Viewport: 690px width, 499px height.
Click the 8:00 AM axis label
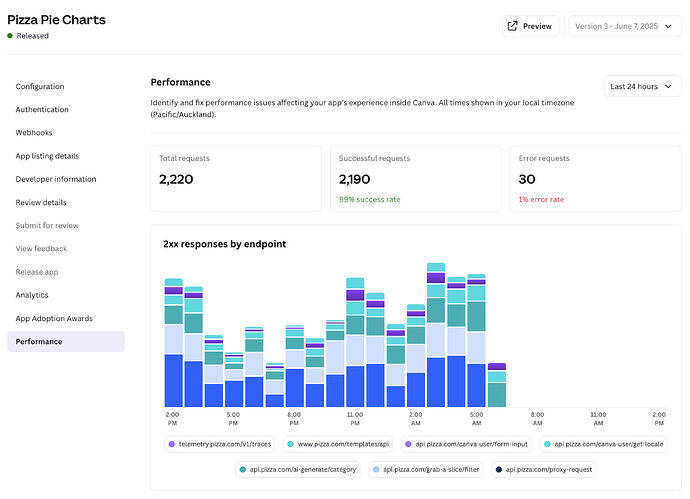[537, 419]
